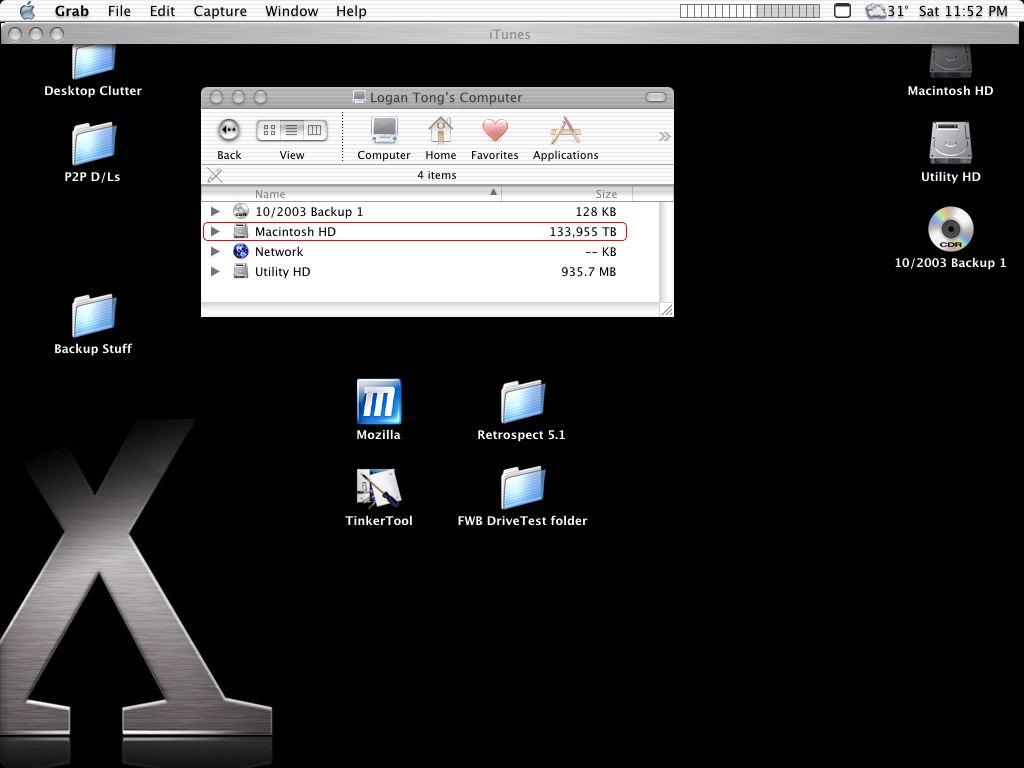Image resolution: width=1024 pixels, height=768 pixels.
Task: Click the Computer toolbar icon
Action: click(384, 131)
